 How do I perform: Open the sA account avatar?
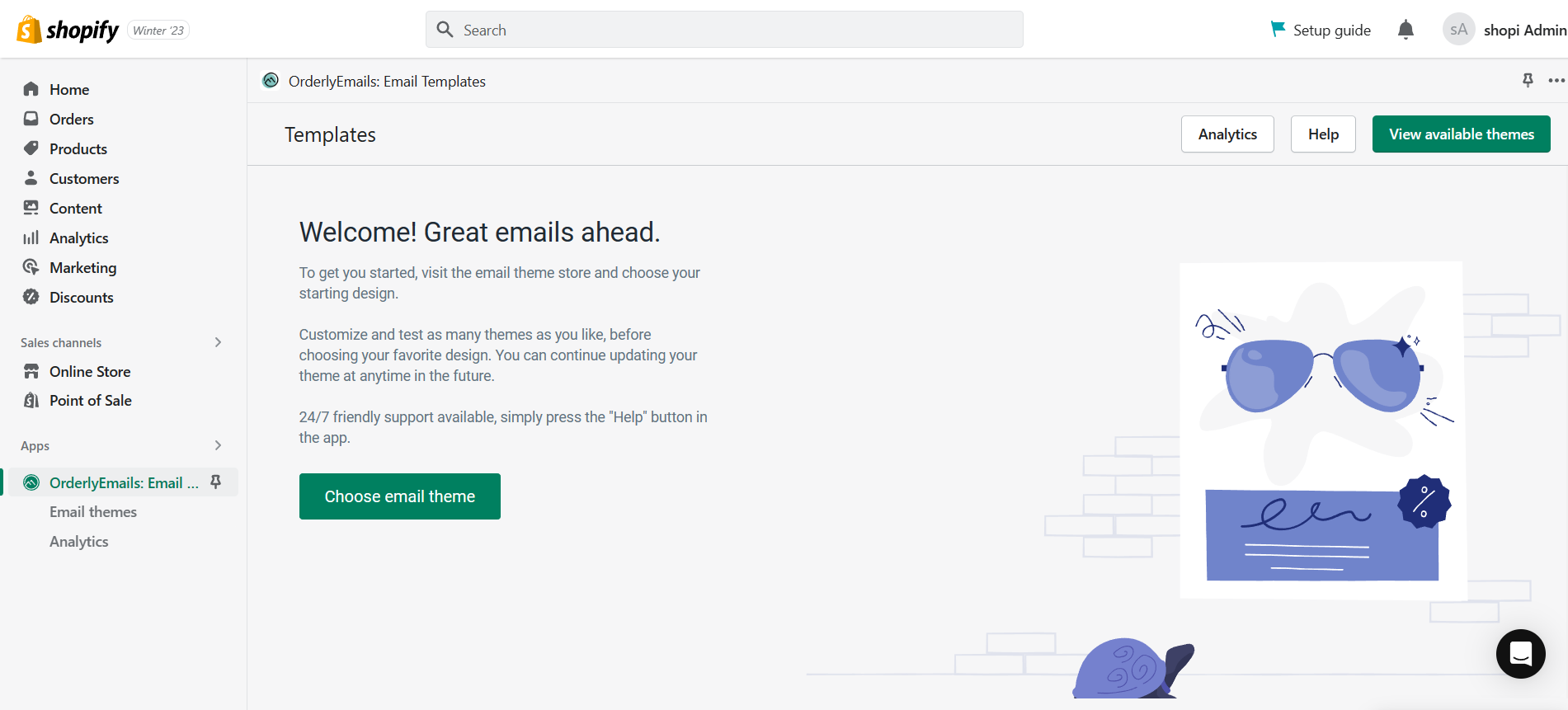(1458, 30)
